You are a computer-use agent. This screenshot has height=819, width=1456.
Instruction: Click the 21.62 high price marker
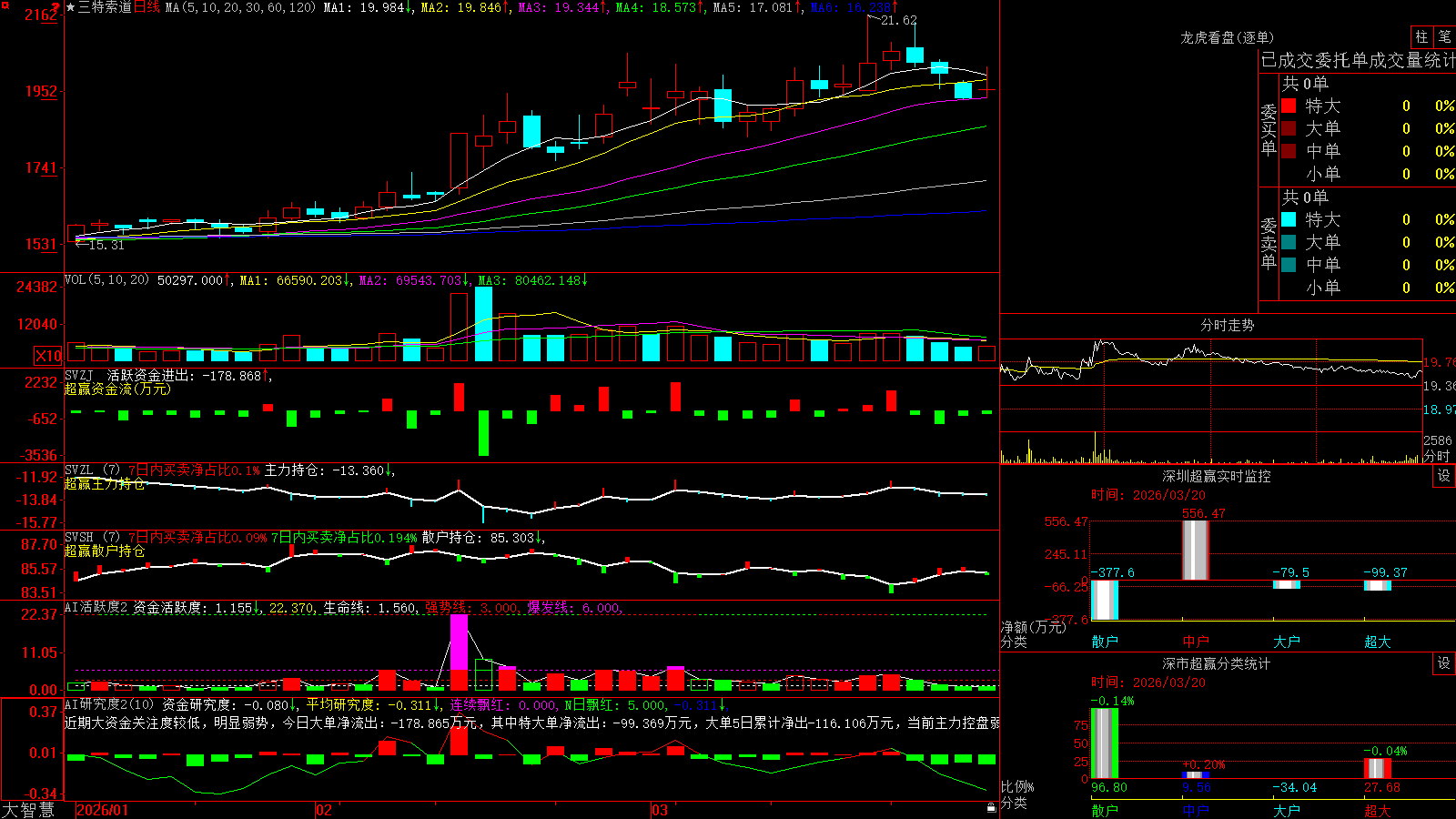[899, 20]
